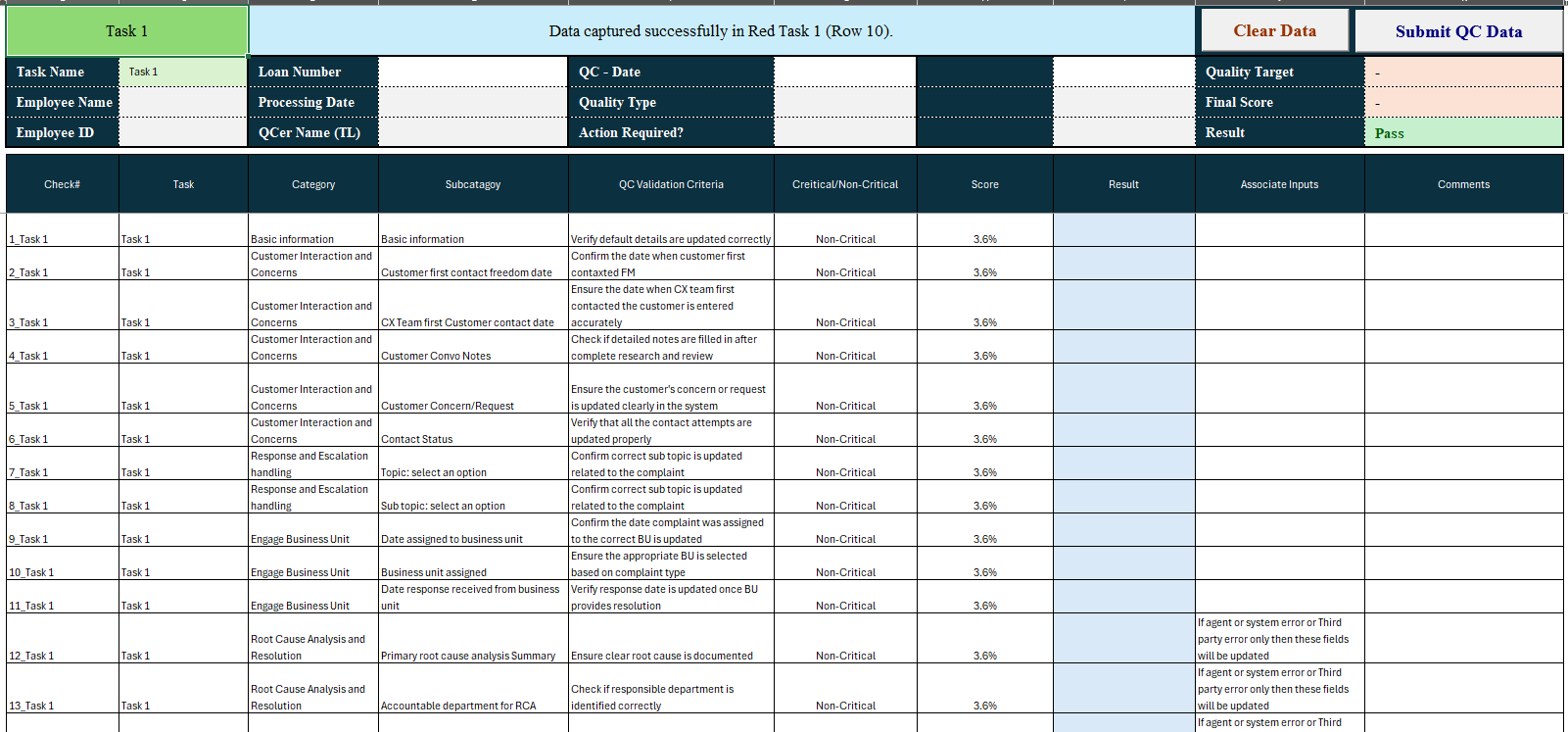Select the 'Contact Status' cell

tap(473, 430)
